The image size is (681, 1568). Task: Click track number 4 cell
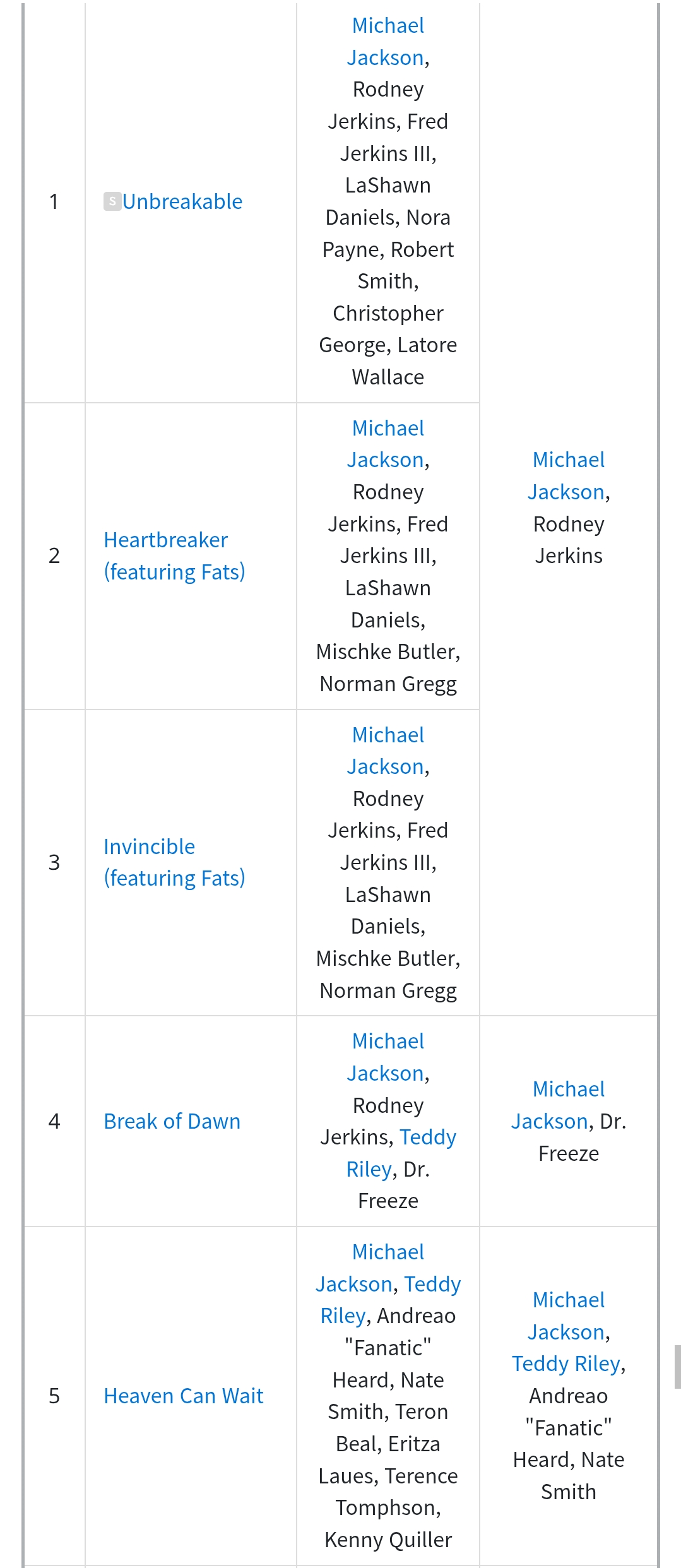54,1121
